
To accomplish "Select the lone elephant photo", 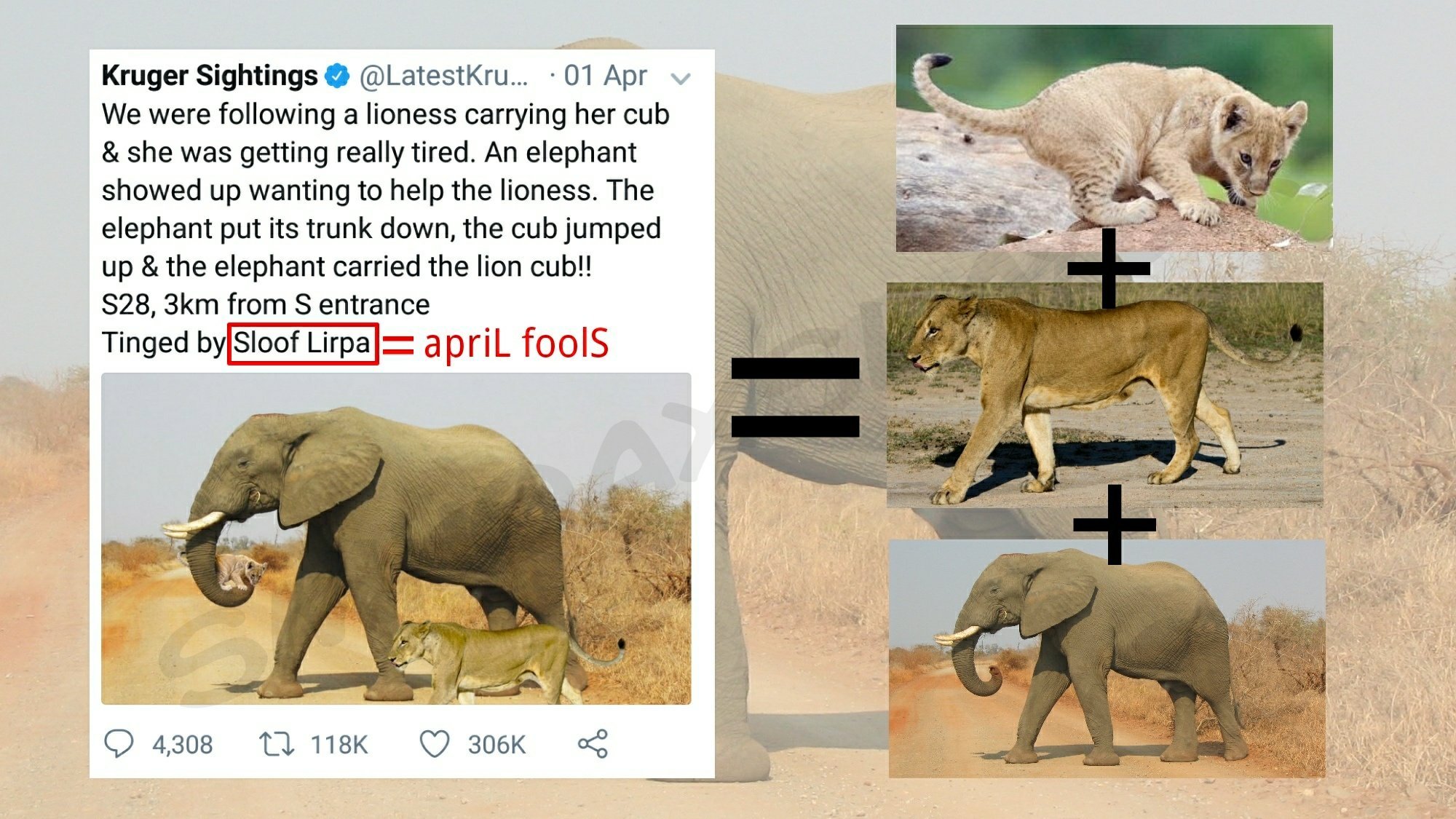I will point(1107,659).
